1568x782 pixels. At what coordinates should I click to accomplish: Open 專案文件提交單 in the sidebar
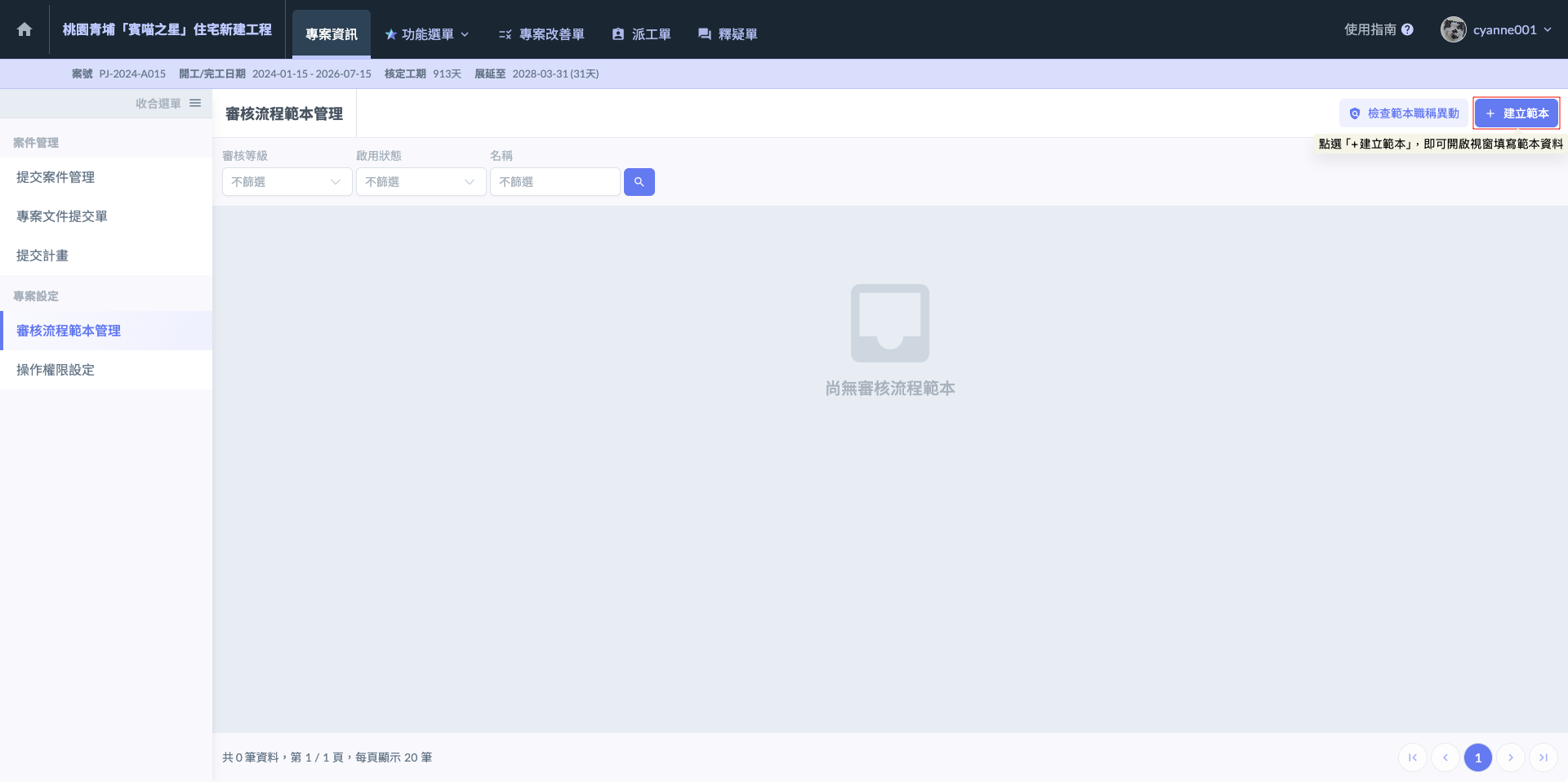click(x=106, y=216)
